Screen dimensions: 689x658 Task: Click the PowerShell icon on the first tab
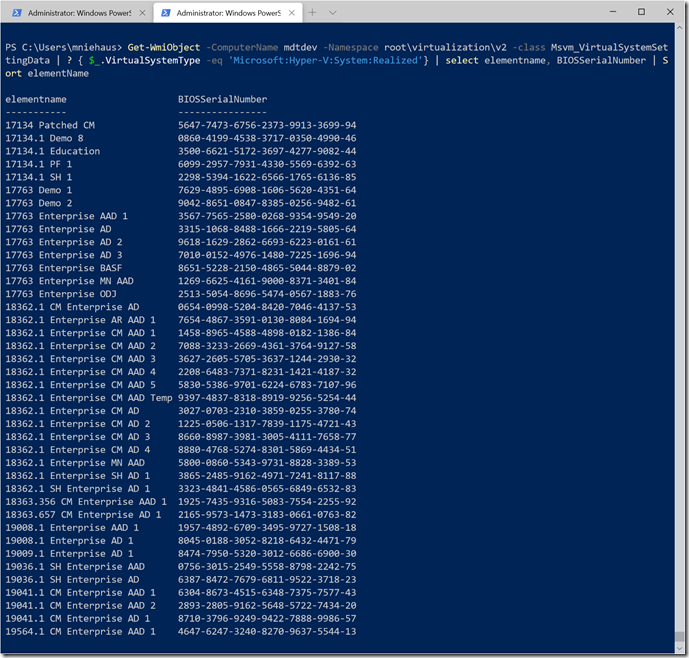[x=17, y=13]
